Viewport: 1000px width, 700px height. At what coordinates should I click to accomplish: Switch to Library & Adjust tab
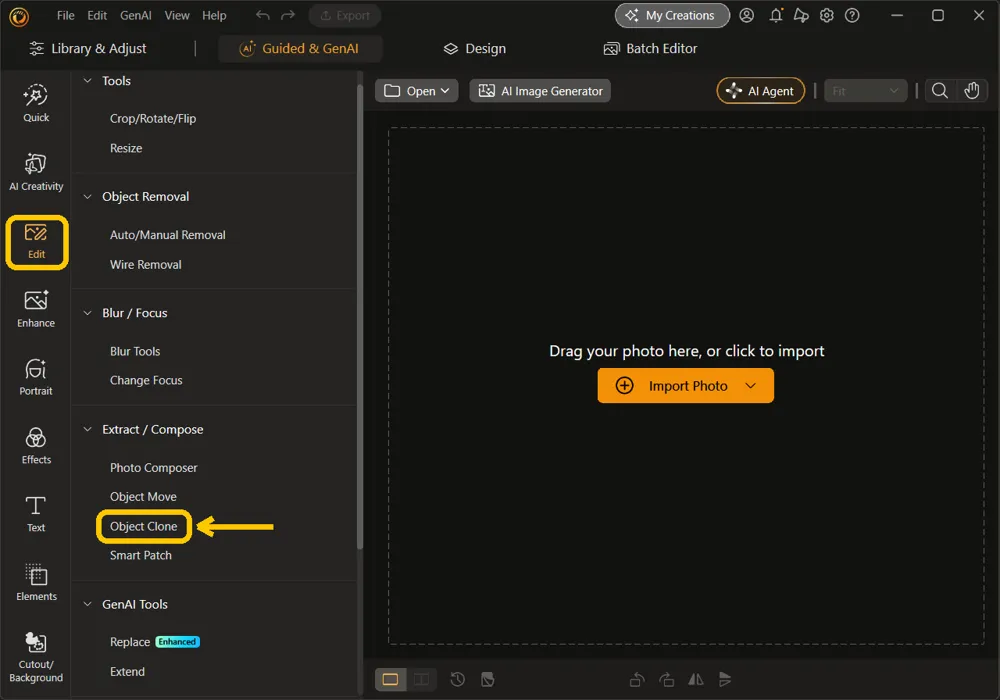(x=88, y=48)
